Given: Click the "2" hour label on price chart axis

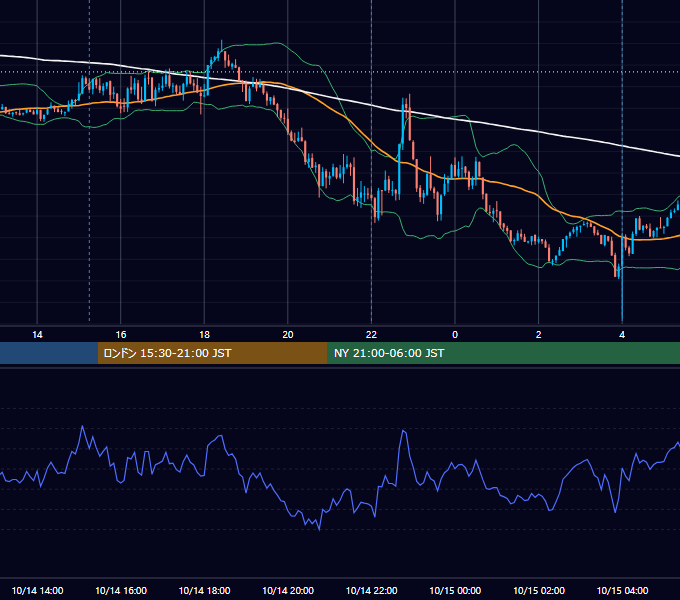Looking at the screenshot, I should [x=539, y=335].
